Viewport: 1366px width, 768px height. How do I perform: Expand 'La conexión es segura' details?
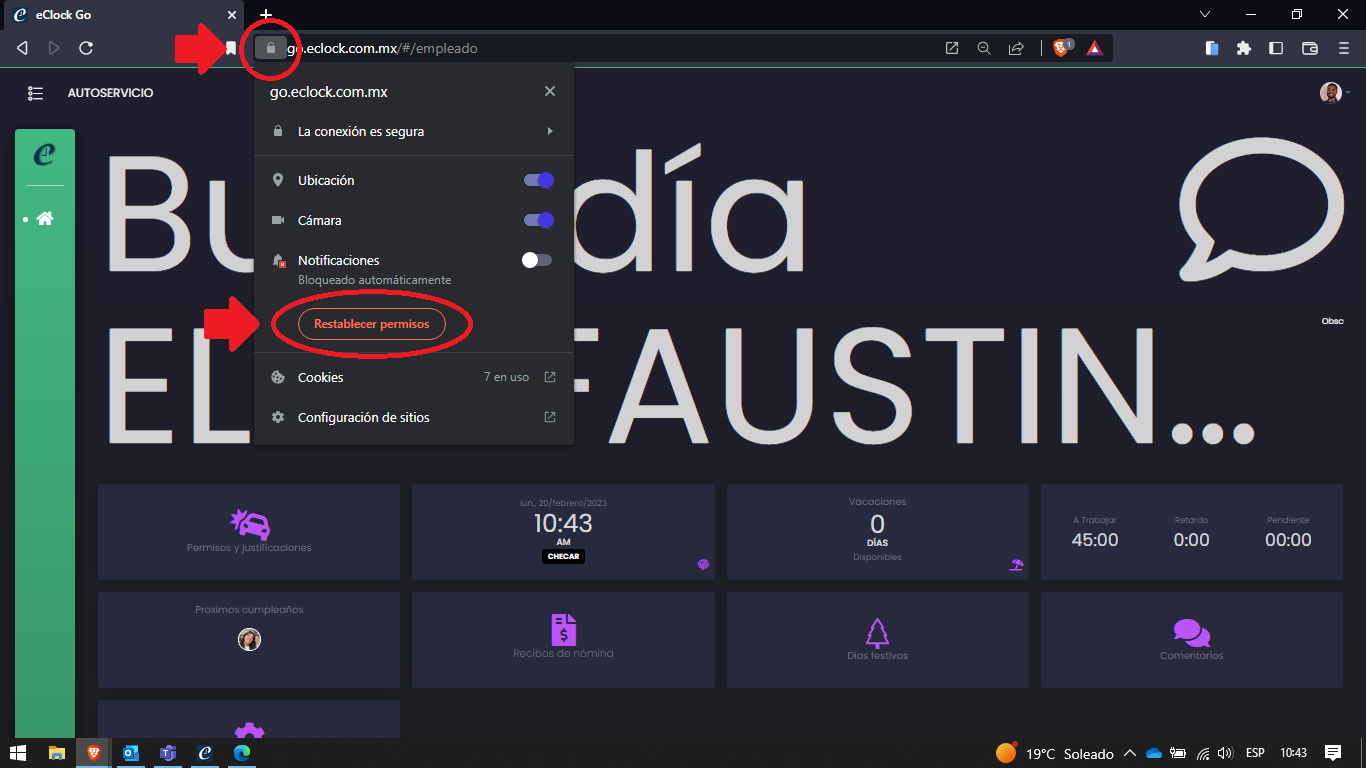(414, 131)
